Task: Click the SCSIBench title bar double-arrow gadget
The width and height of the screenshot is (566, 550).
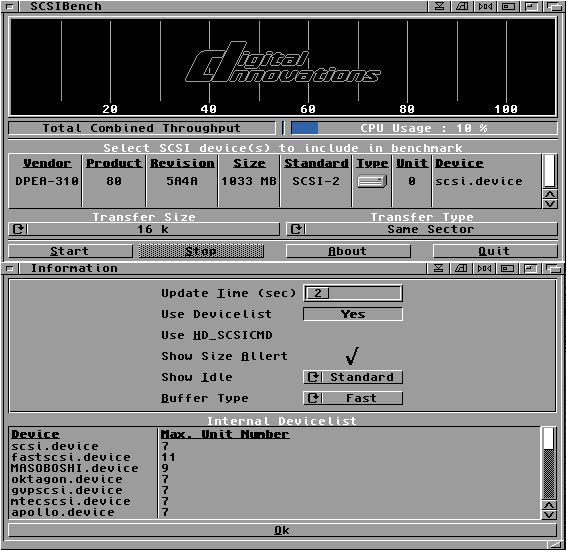Action: [485, 6]
